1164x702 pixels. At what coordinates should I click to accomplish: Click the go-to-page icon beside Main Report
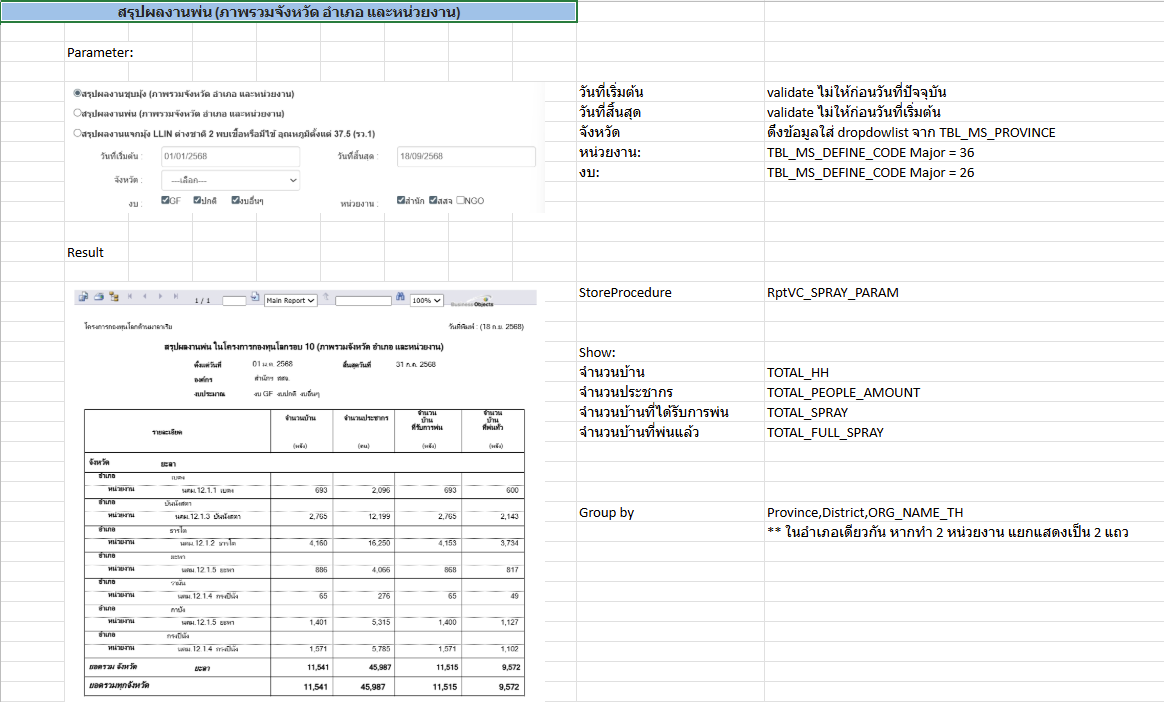(255, 297)
